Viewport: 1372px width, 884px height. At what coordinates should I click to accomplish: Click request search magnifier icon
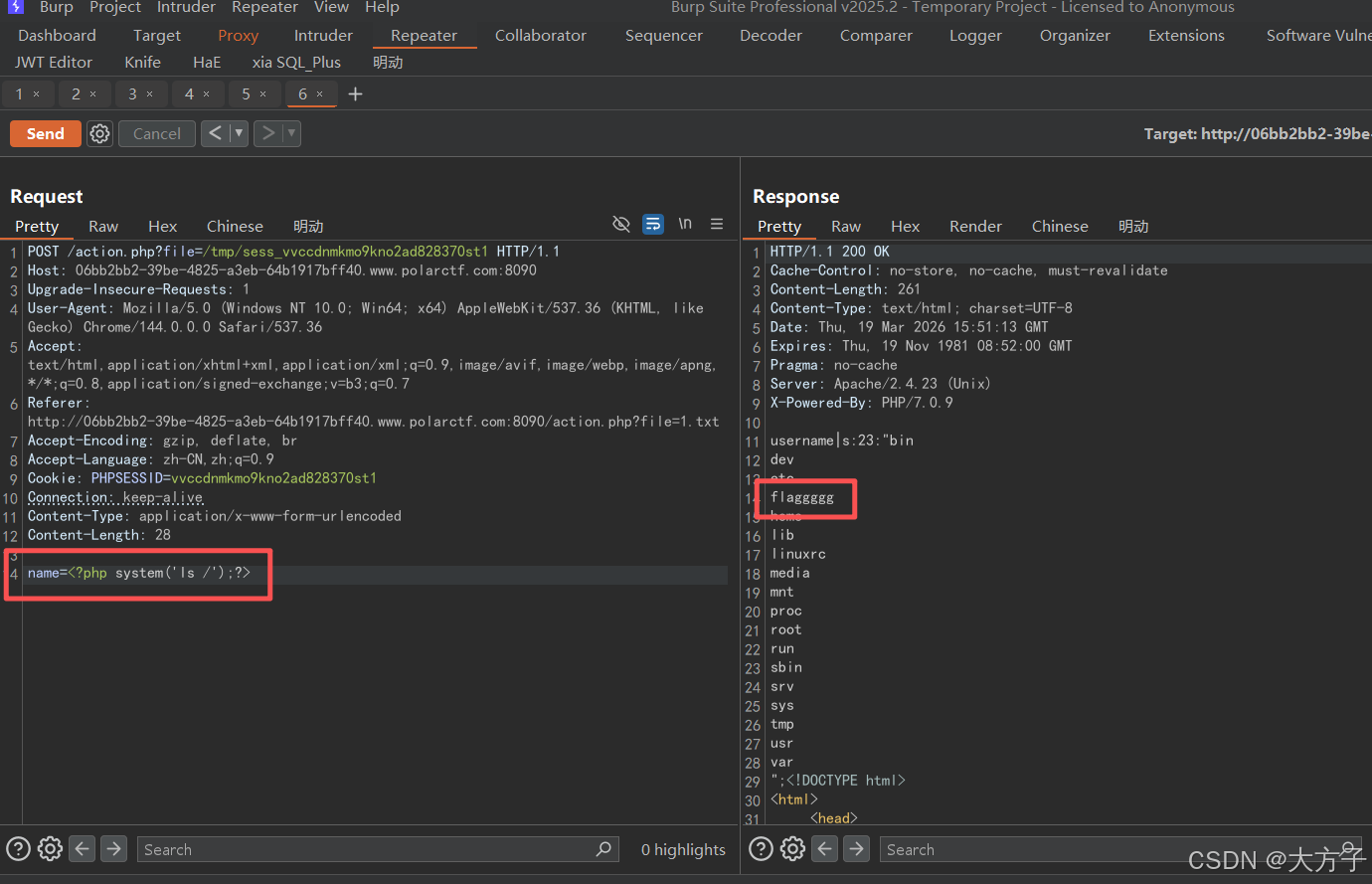(x=603, y=848)
